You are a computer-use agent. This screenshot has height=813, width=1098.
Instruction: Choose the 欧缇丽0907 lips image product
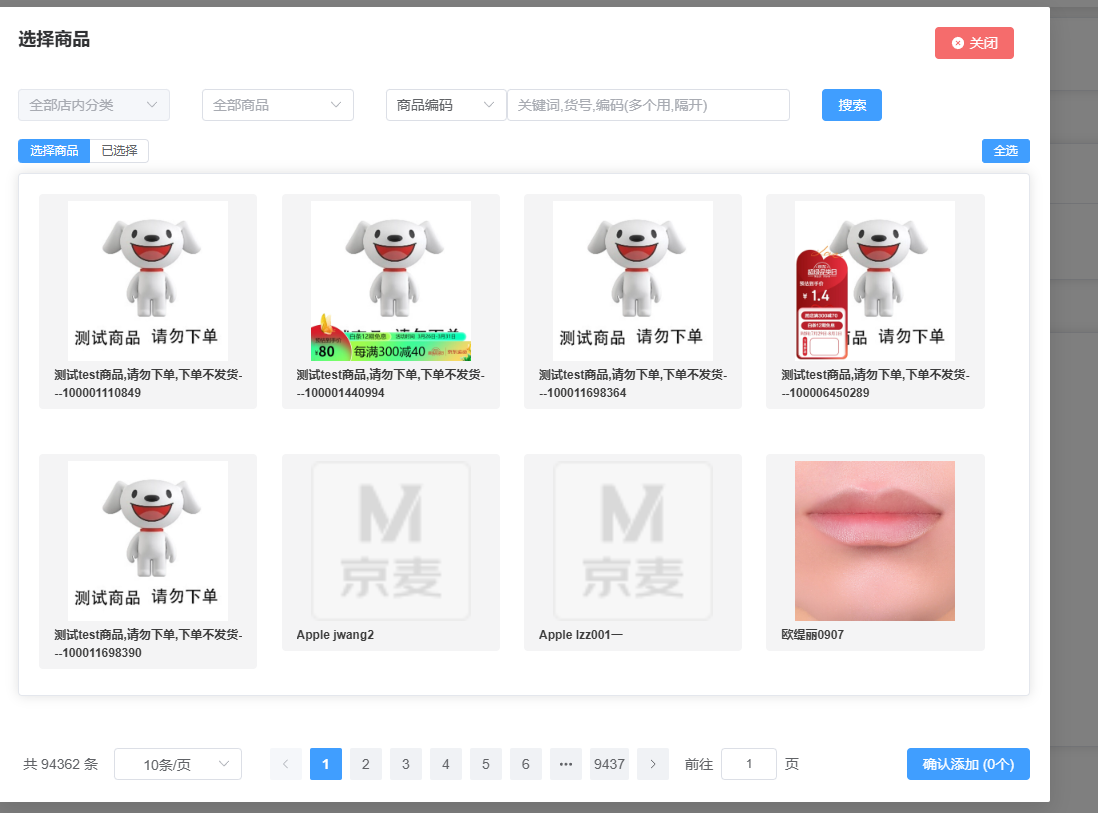click(x=874, y=541)
